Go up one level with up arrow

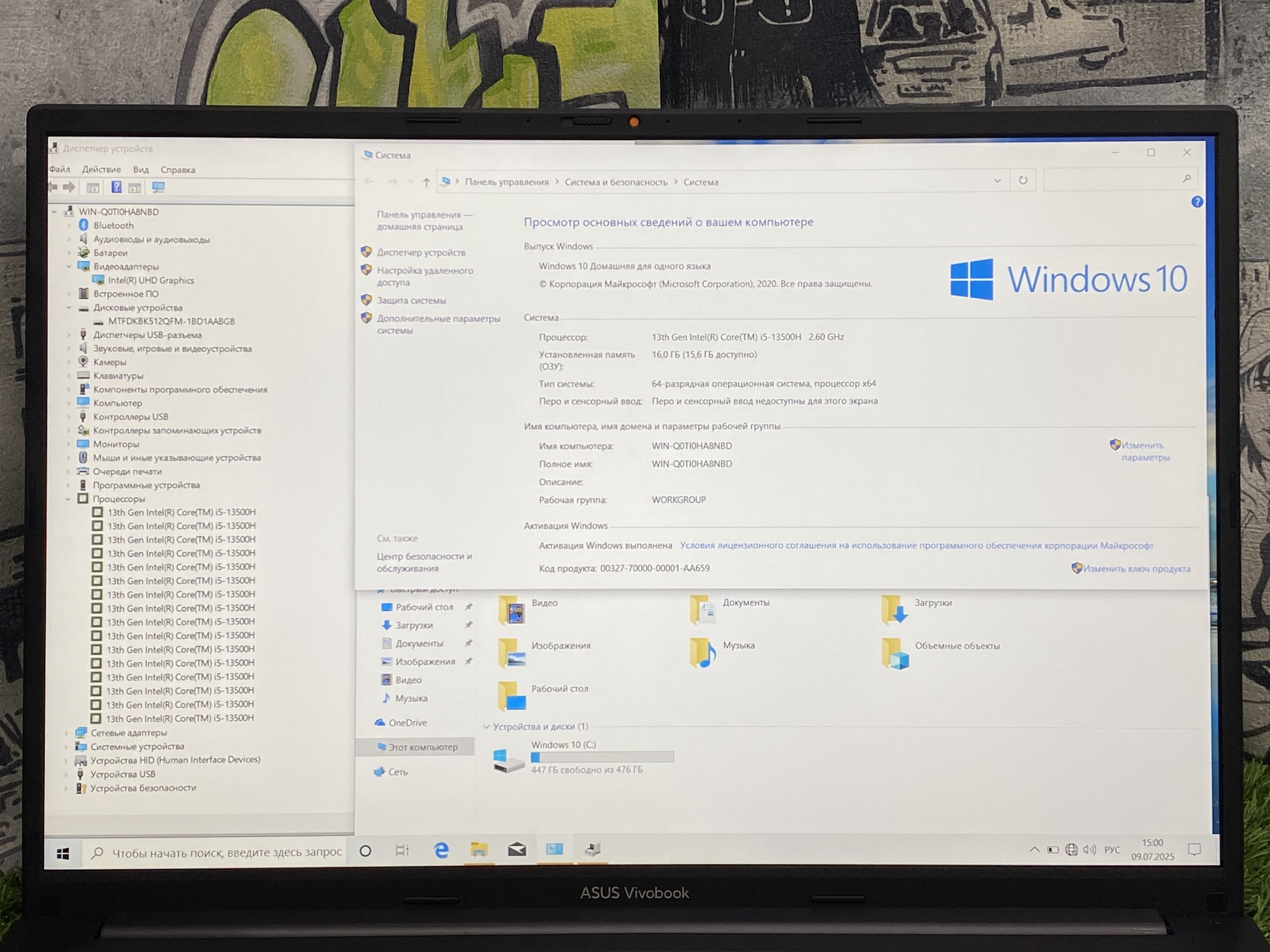click(x=426, y=182)
